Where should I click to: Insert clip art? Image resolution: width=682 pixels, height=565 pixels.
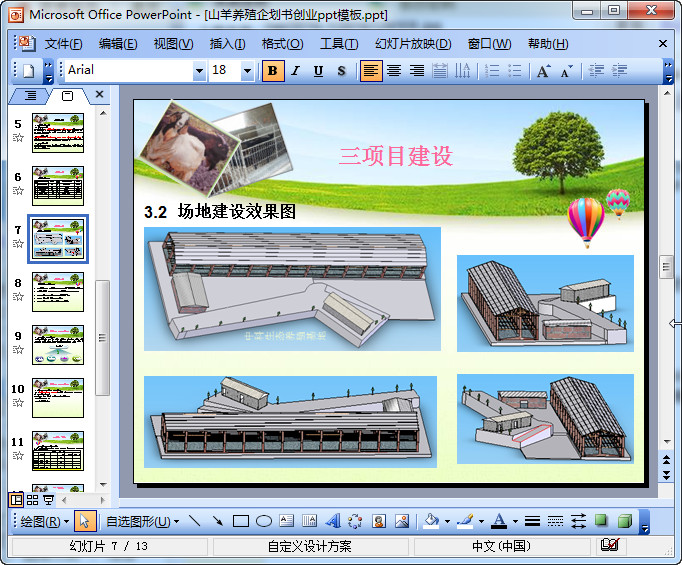click(379, 521)
